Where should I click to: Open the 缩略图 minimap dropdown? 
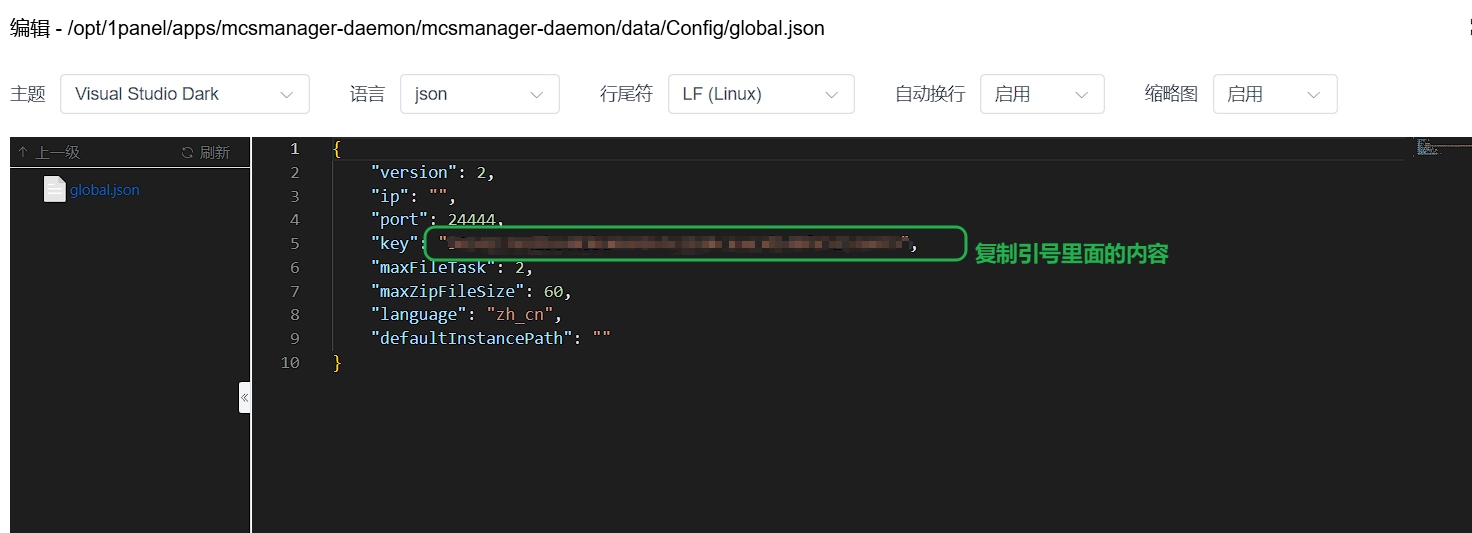tap(1274, 94)
